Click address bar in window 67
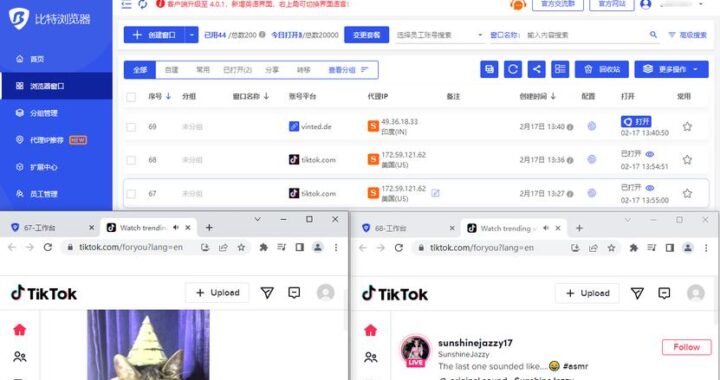The image size is (720, 380). (x=156, y=247)
